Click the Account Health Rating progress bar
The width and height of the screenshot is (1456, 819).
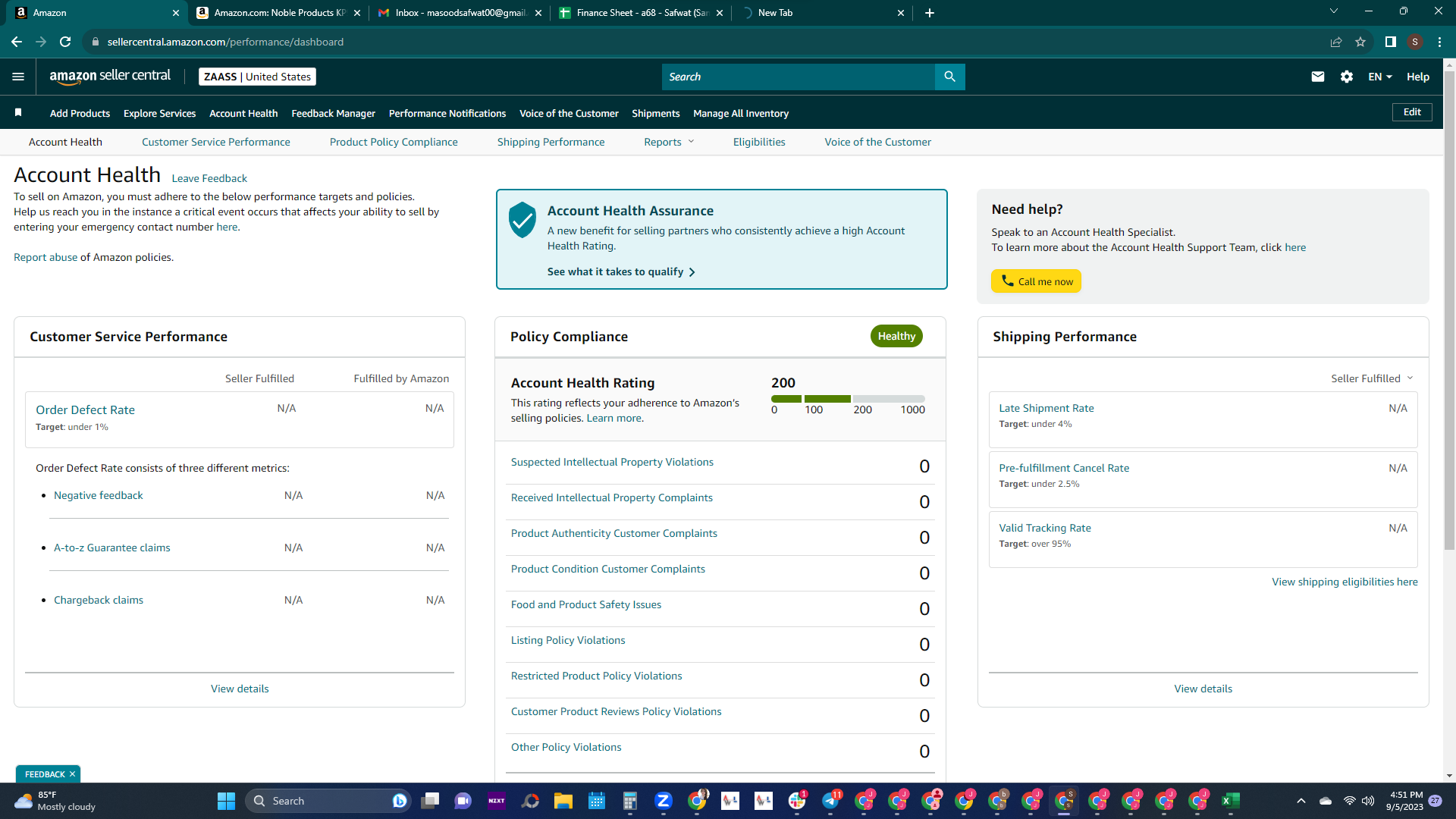[x=848, y=399]
